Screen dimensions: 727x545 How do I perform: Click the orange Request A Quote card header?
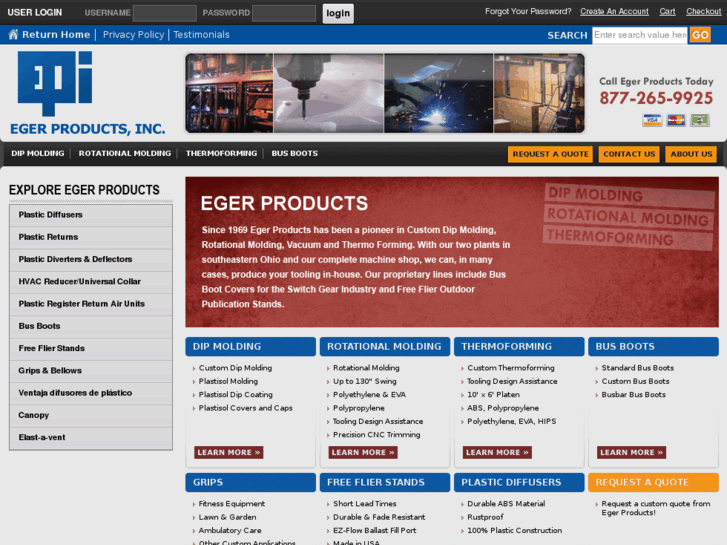pyautogui.click(x=653, y=482)
